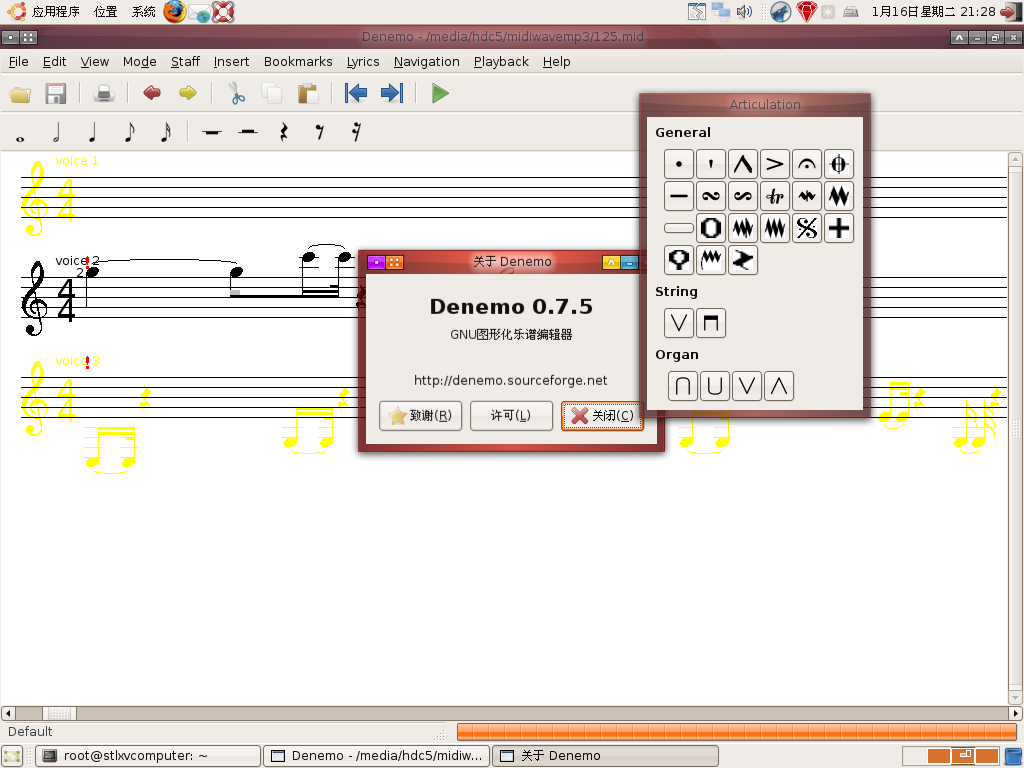Add fermata articulation
The width and height of the screenshot is (1024, 768).
coord(807,164)
